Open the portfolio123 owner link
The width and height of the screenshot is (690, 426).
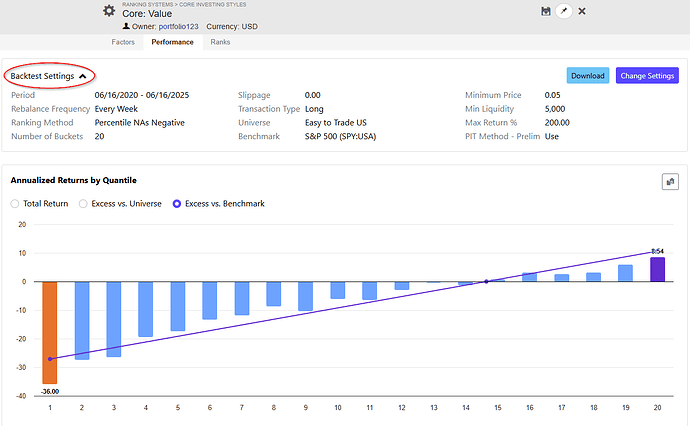[178, 26]
